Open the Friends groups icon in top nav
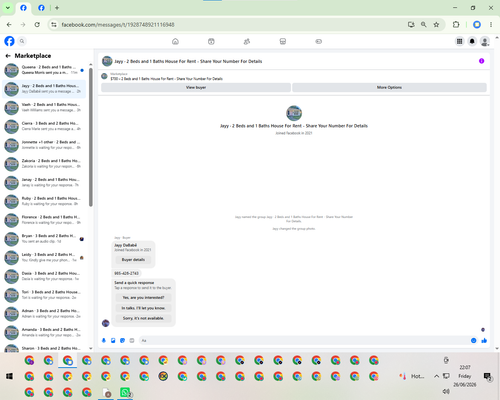The height and width of the screenshot is (400, 500). (247, 41)
